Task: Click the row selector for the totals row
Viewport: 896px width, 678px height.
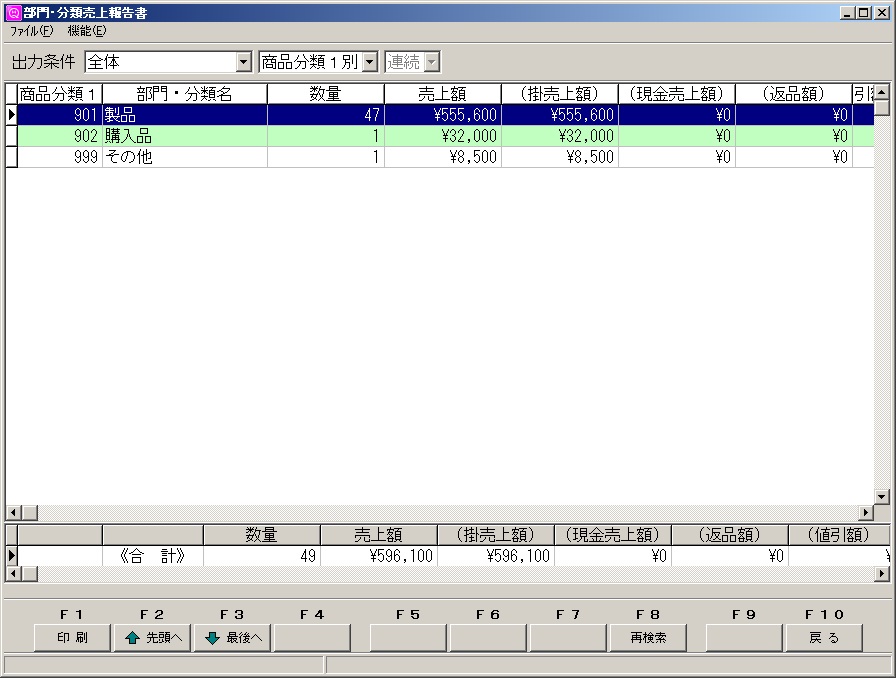Action: point(11,556)
